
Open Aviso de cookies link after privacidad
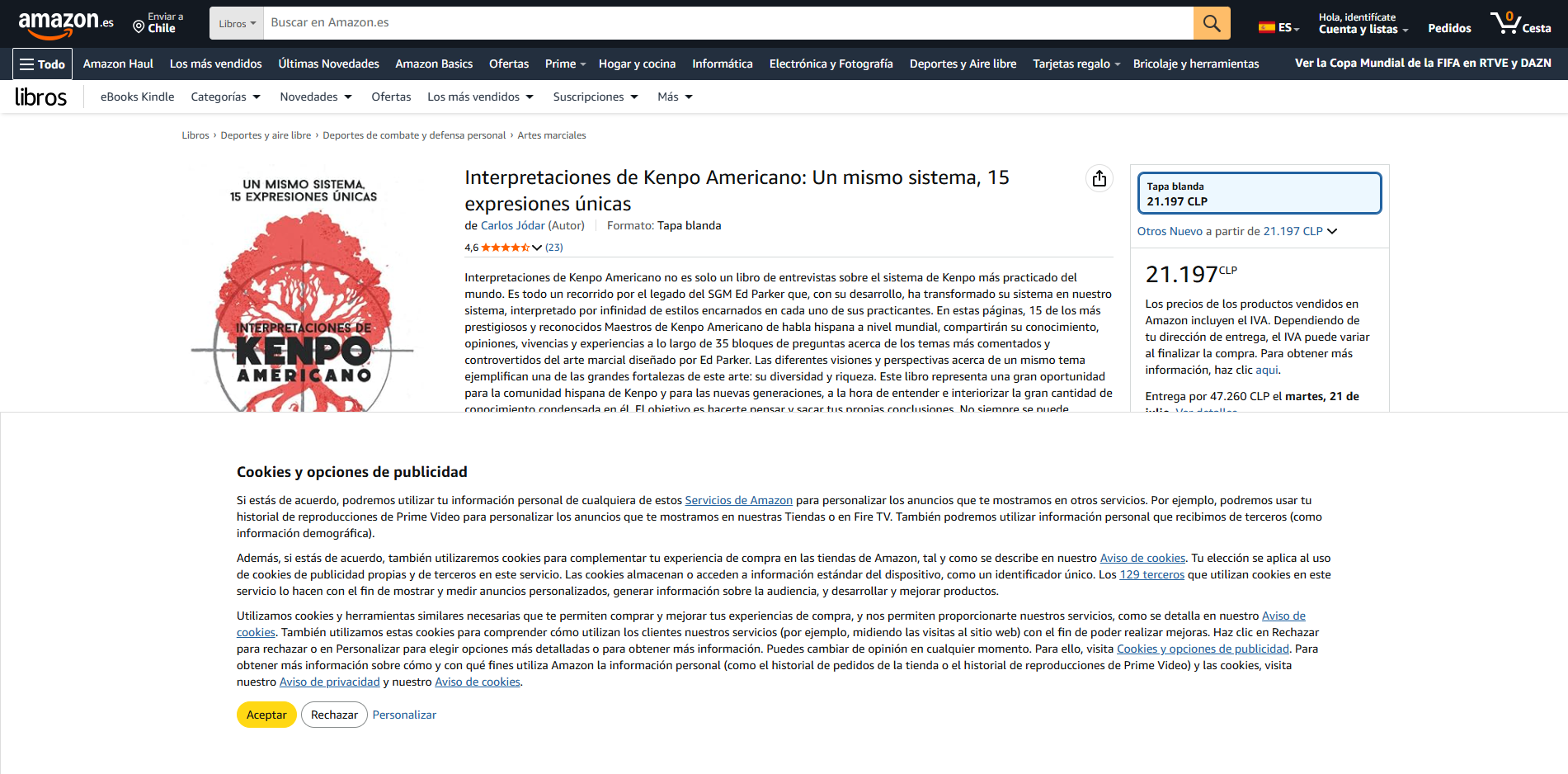(x=478, y=682)
